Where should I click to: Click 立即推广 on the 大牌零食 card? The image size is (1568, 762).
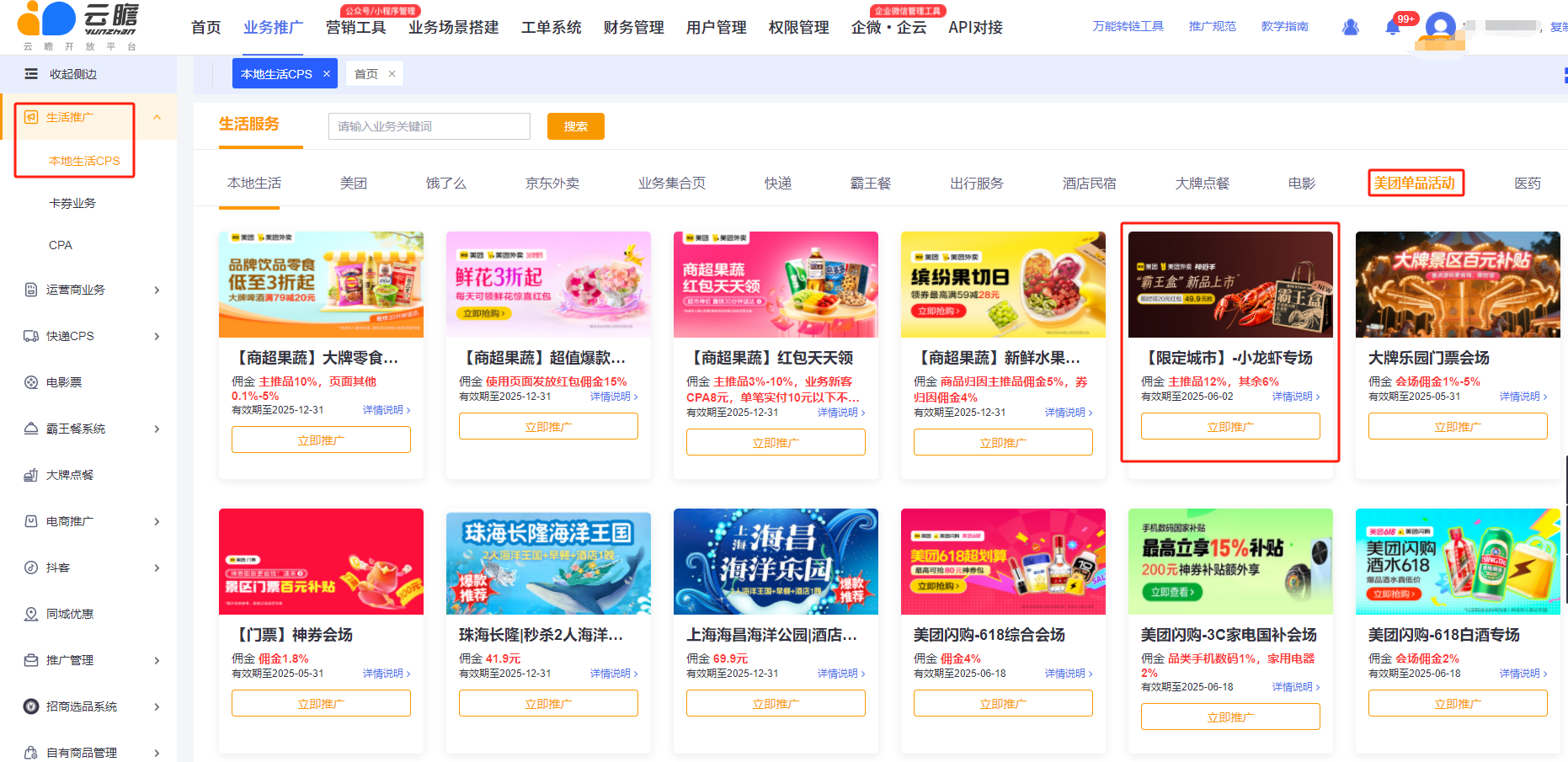(x=321, y=440)
